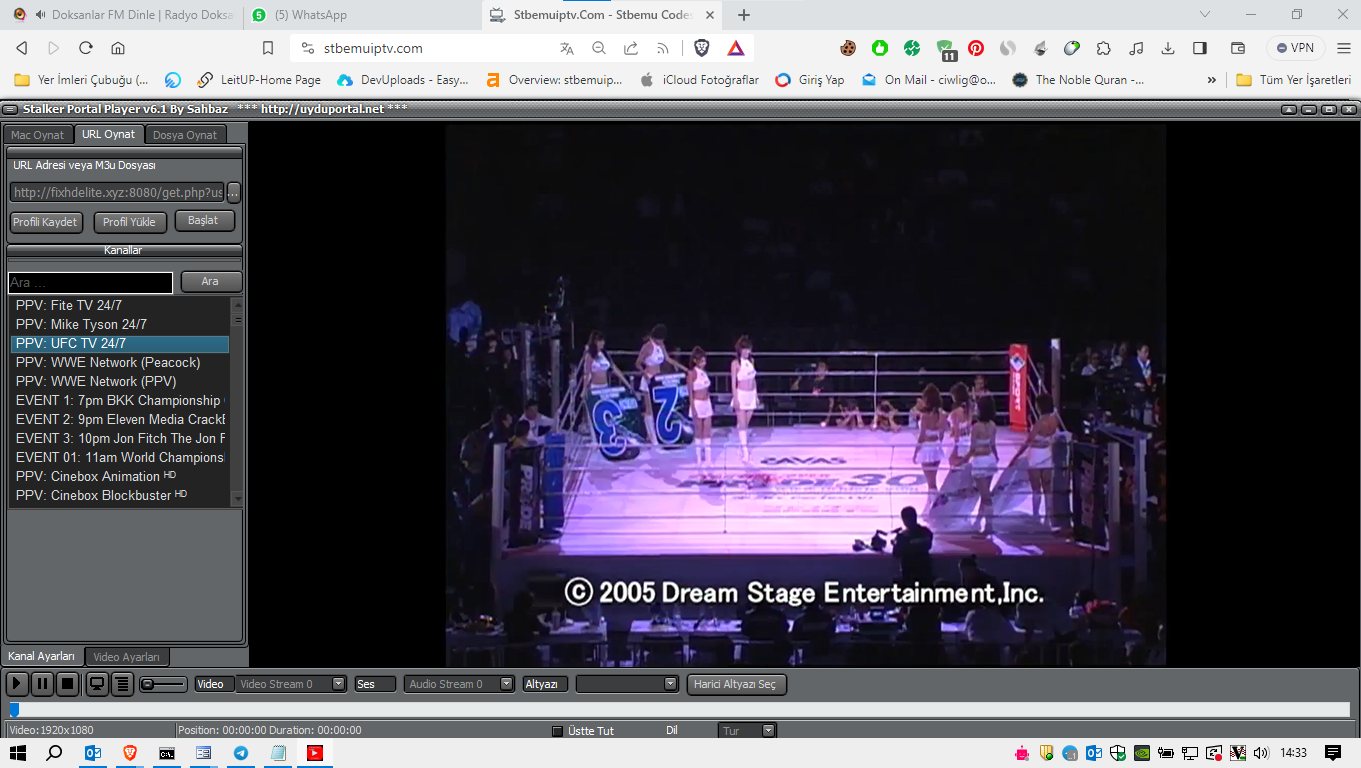Open the Dil language dropdown
Viewport: 1361px width, 768px height.
click(x=747, y=731)
